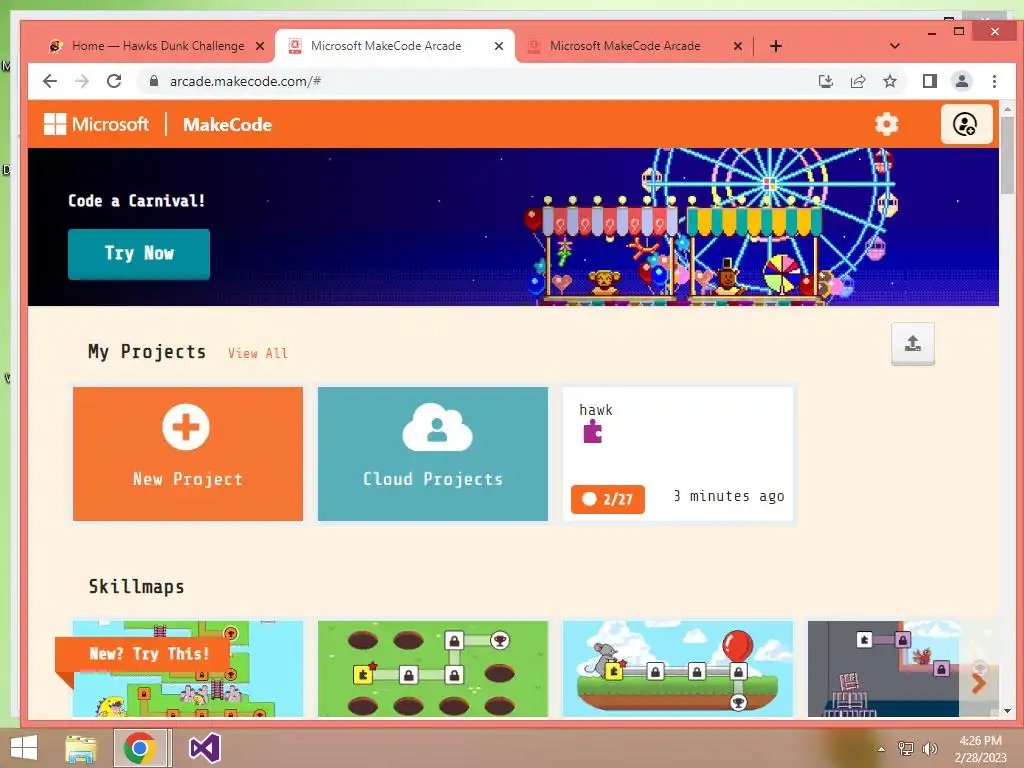Image resolution: width=1024 pixels, height=768 pixels.
Task: Click the Microsoft logo in header
Action: point(96,124)
